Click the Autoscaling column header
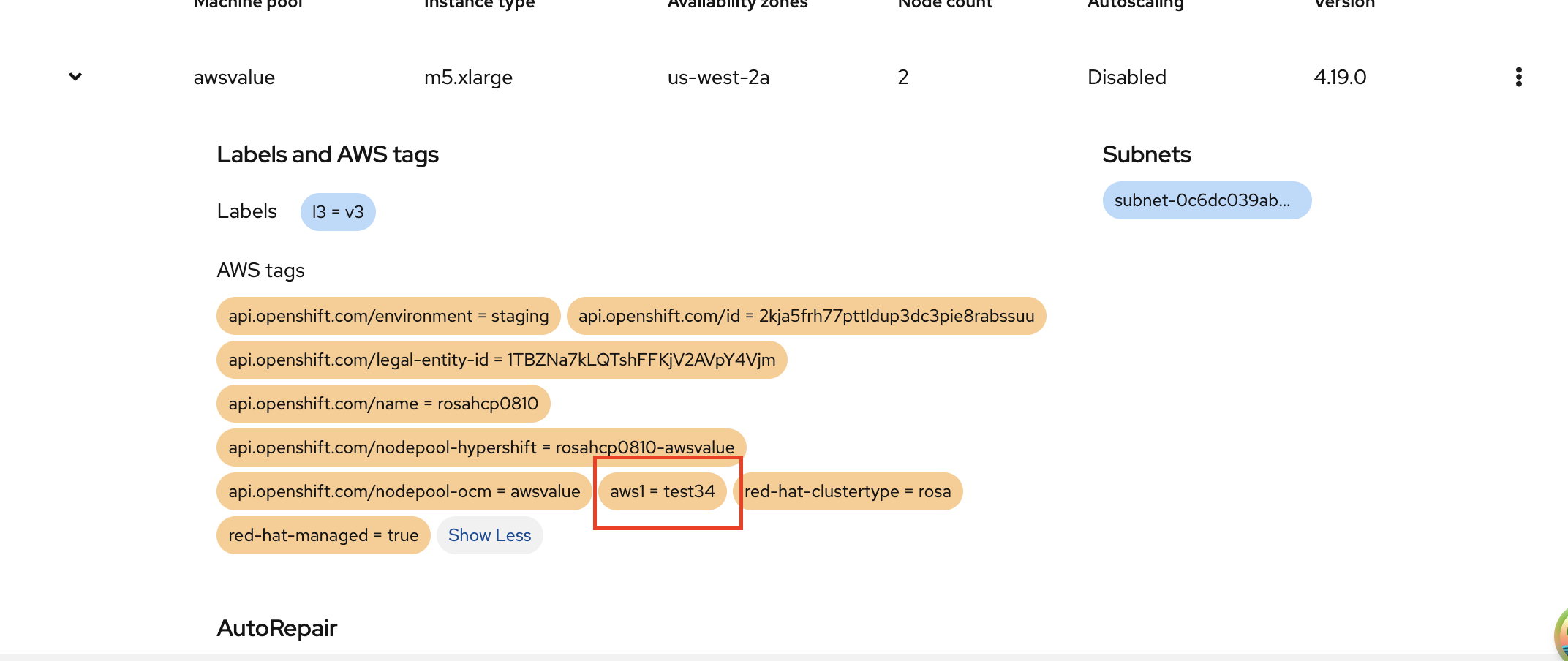Viewport: 1568px width, 661px height. 1135,4
